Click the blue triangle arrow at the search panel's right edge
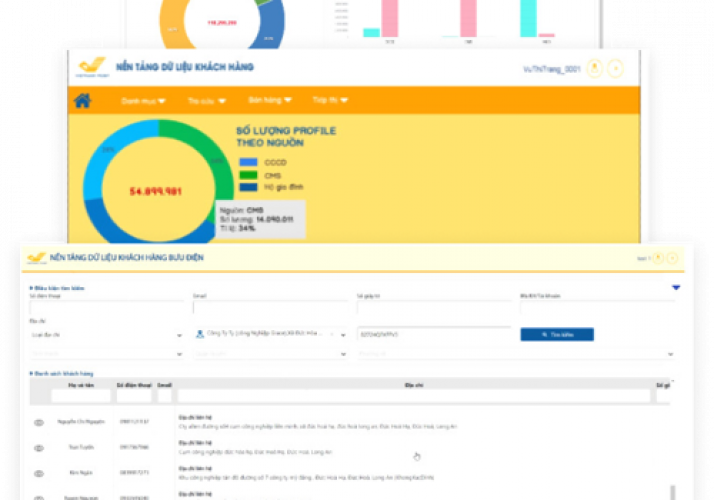This screenshot has width=714, height=500. tap(676, 287)
